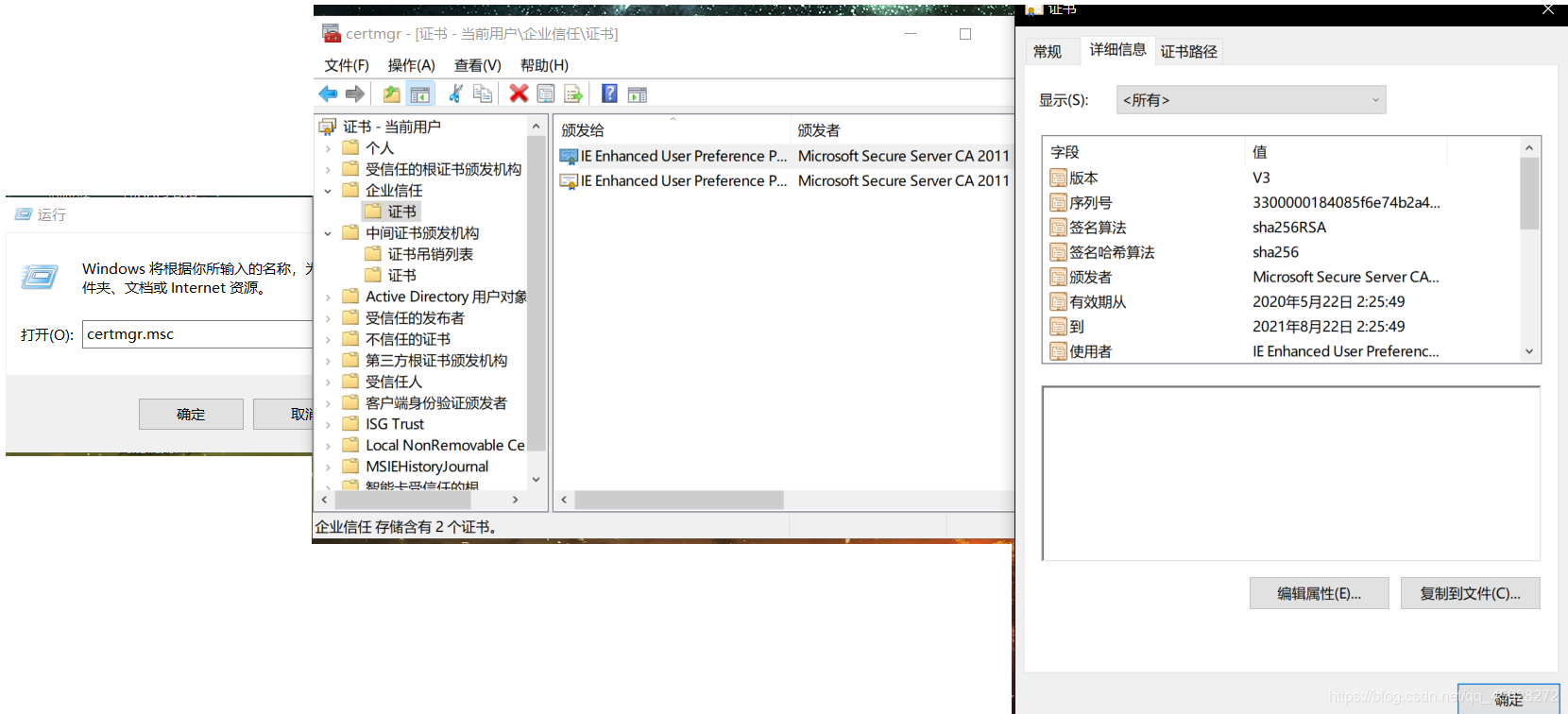This screenshot has width=1568, height=714.
Task: Select 证书吊销列表 tree item
Action: click(419, 254)
